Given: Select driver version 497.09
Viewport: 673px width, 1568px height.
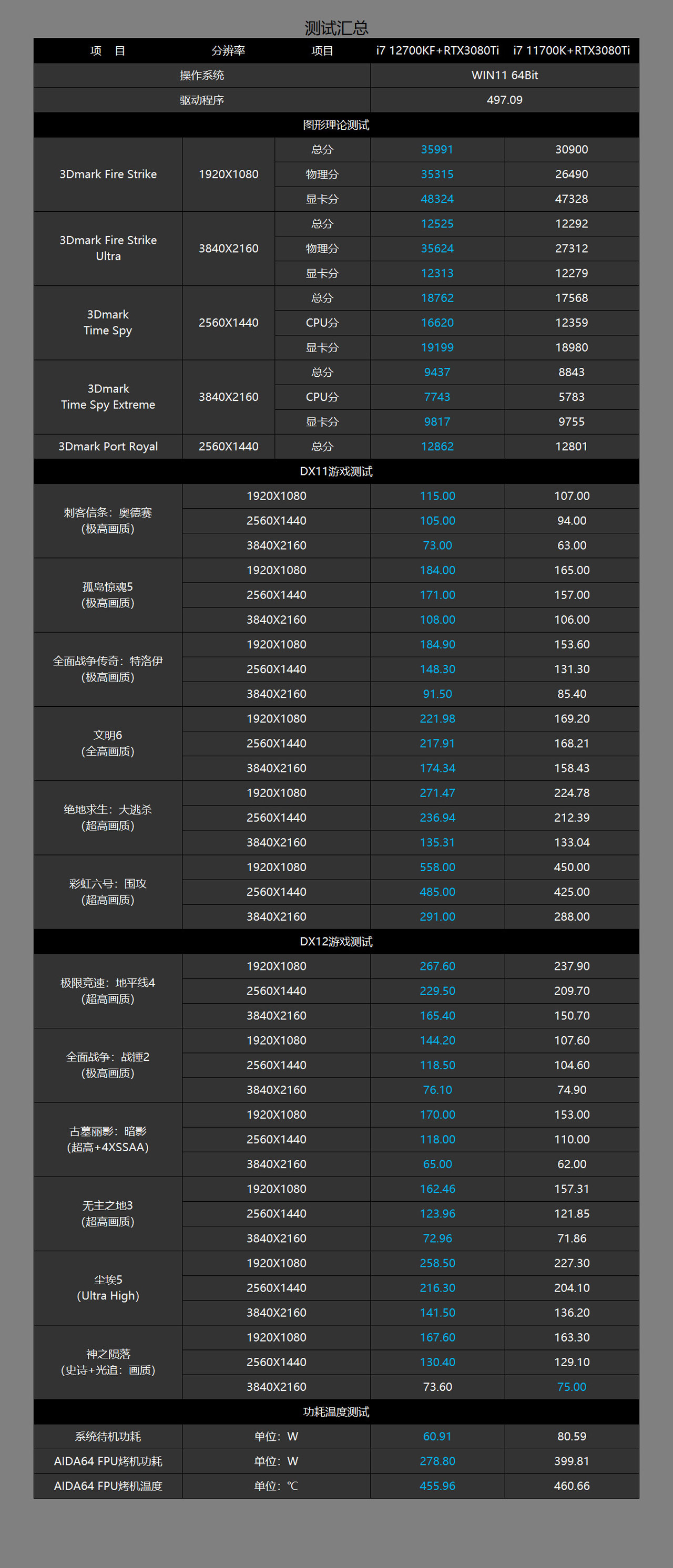Looking at the screenshot, I should point(504,100).
